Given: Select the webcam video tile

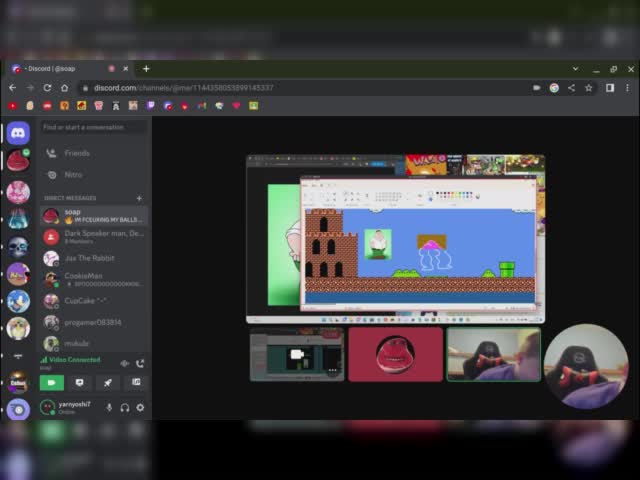Looking at the screenshot, I should click(x=493, y=354).
